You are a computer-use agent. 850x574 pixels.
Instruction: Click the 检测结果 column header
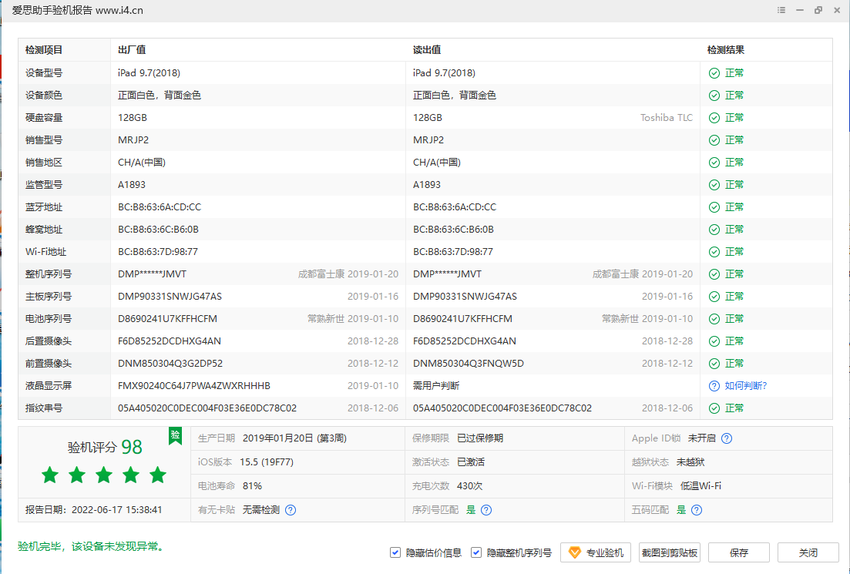pos(726,50)
